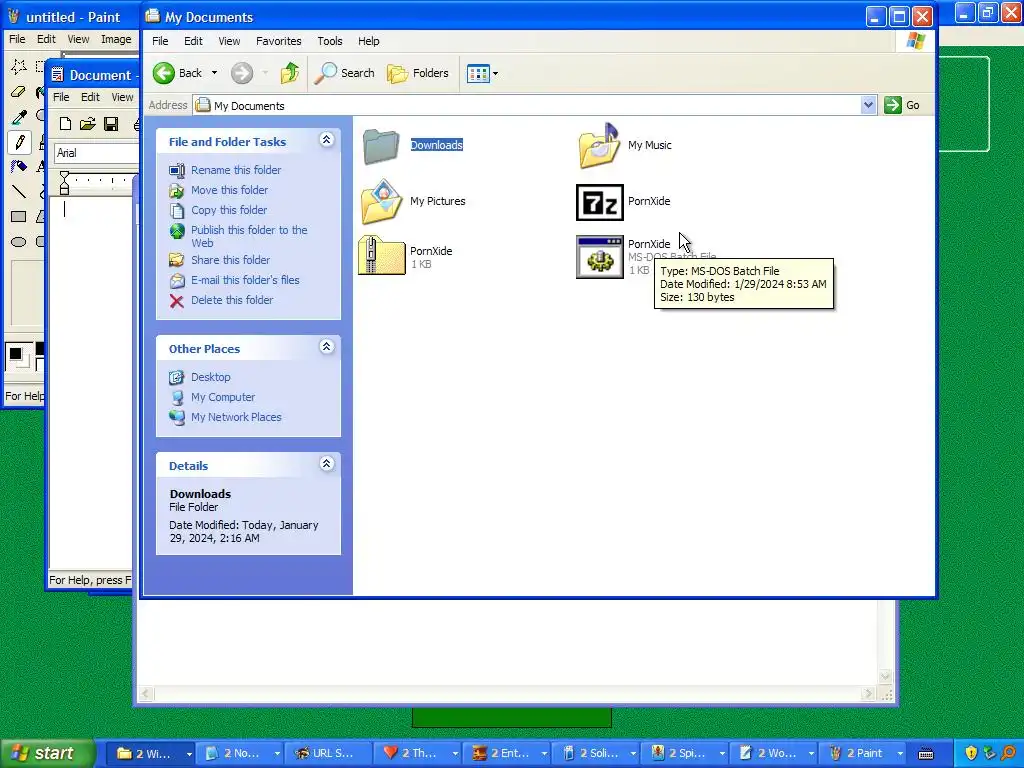Click the Save icon in WordPad
This screenshot has height=768, width=1024.
coord(111,124)
